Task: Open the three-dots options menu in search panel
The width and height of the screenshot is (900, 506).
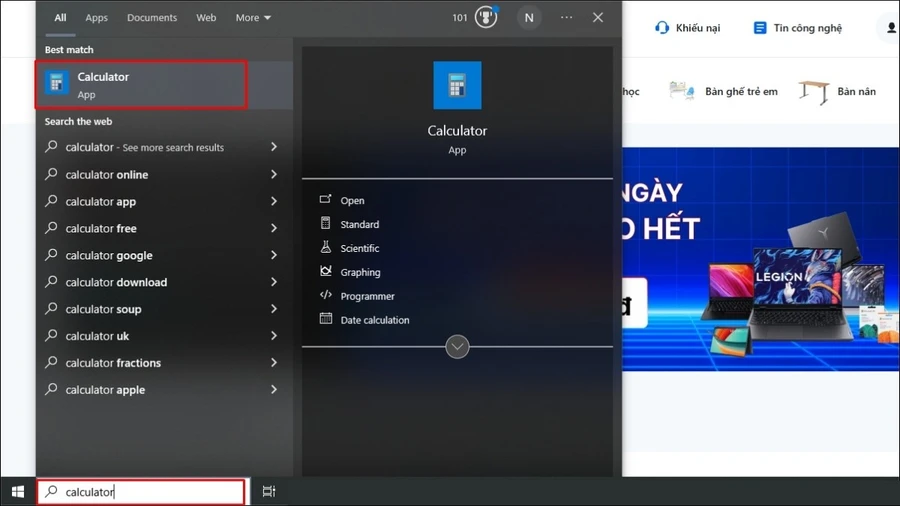Action: point(567,17)
